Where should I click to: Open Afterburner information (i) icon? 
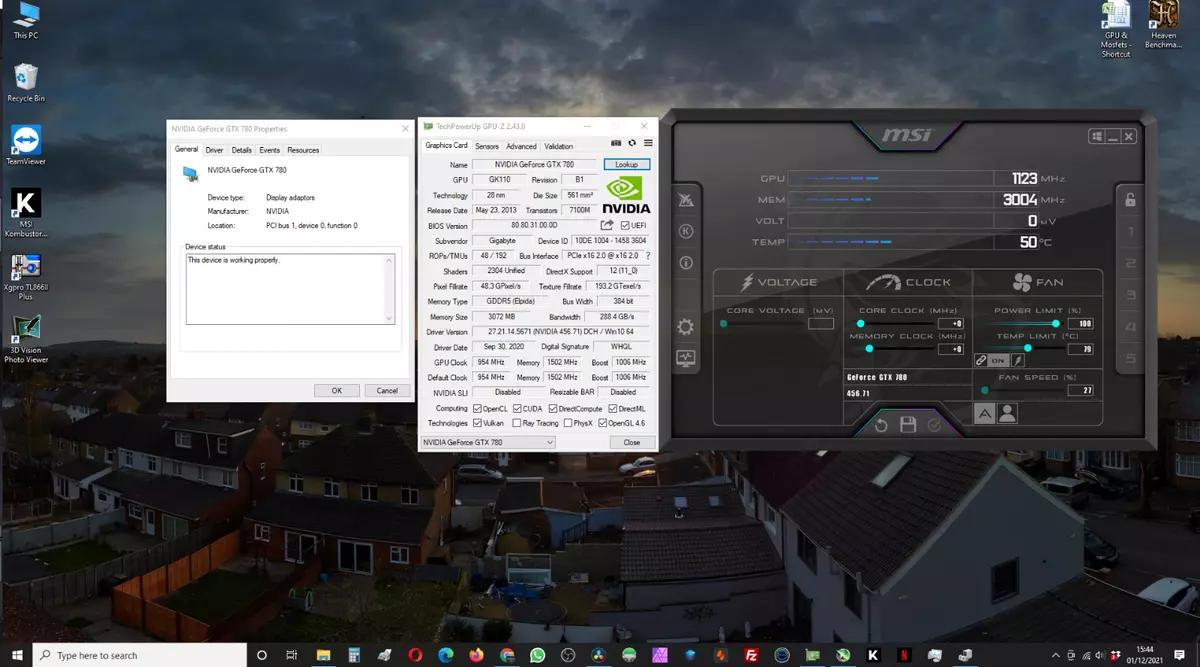coord(686,263)
